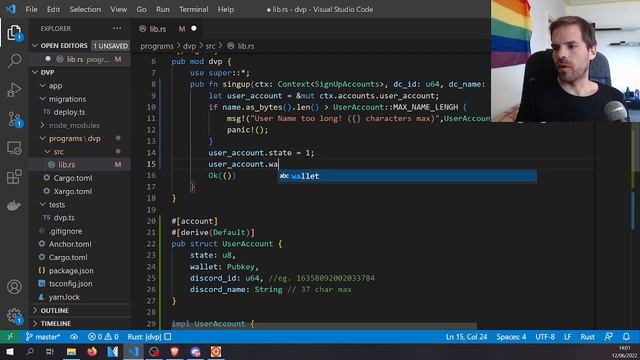
Task: Open Edit menu
Action: coord(53,9)
